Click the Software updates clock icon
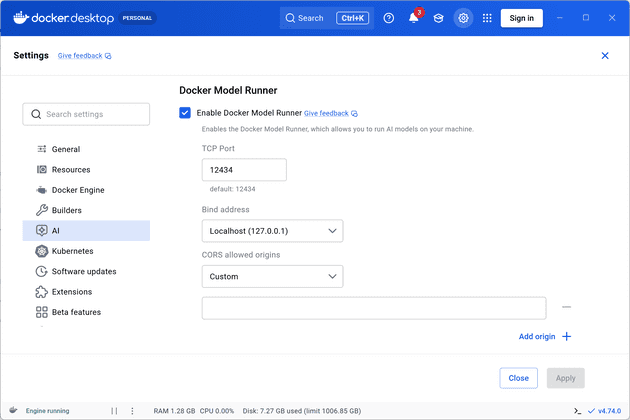The width and height of the screenshot is (630, 420). pyautogui.click(x=42, y=271)
